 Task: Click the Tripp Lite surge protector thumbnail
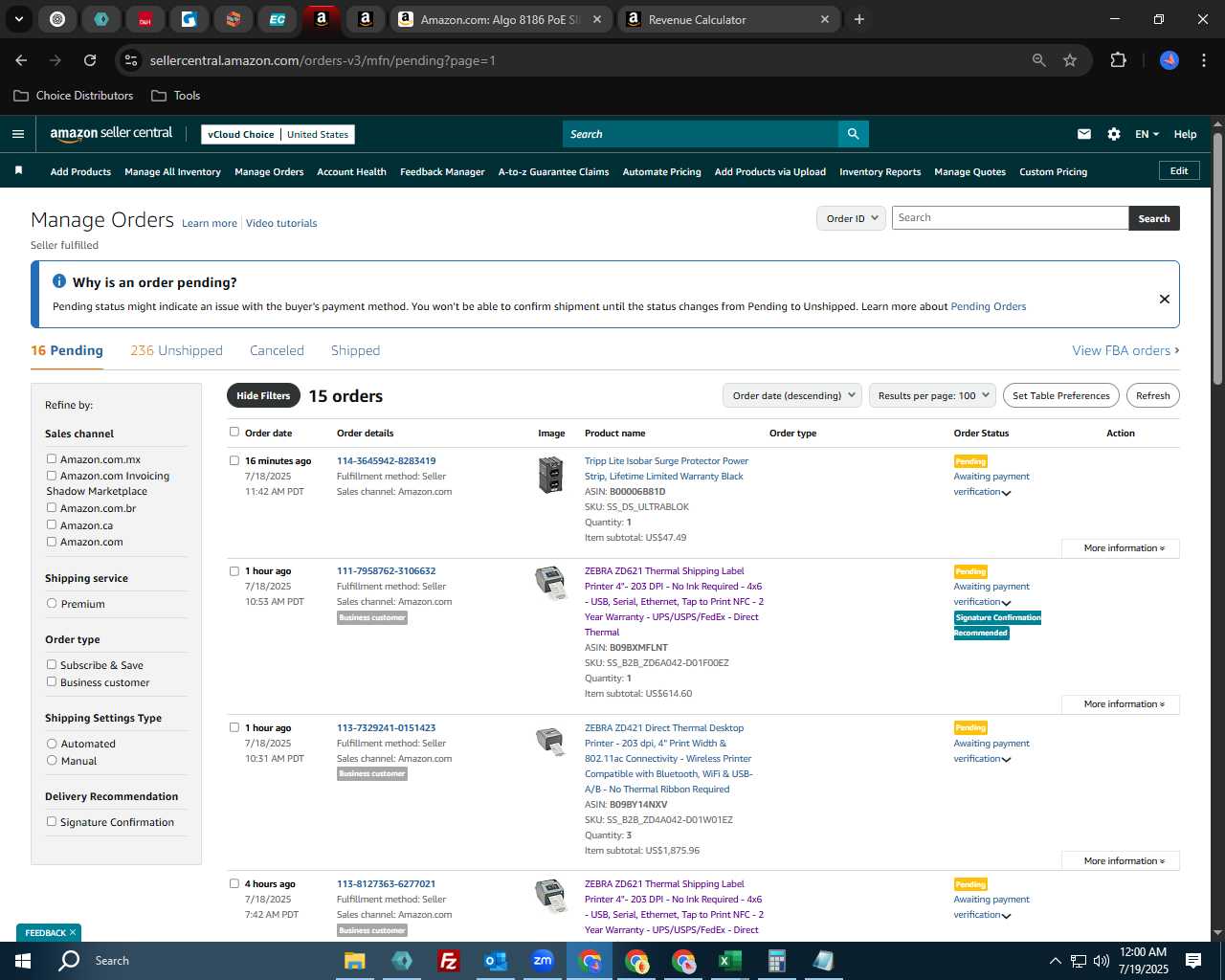point(550,475)
